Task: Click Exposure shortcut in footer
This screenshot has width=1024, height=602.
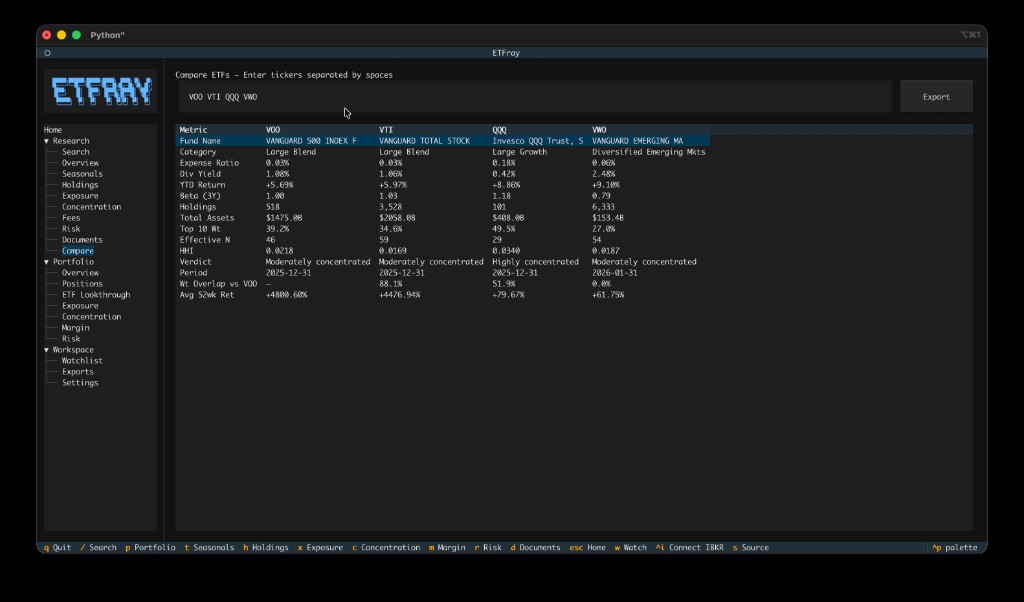Action: (320, 548)
